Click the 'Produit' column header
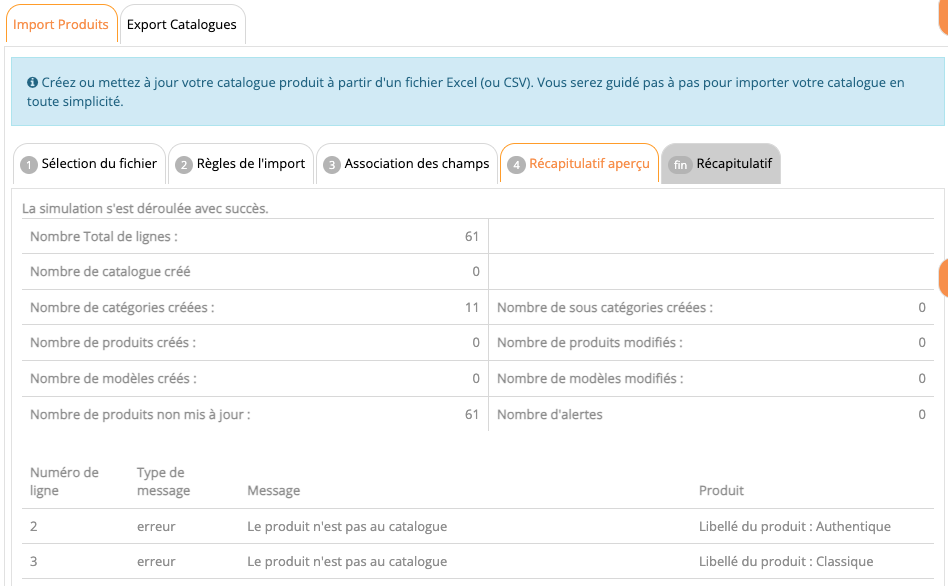 pyautogui.click(x=721, y=490)
